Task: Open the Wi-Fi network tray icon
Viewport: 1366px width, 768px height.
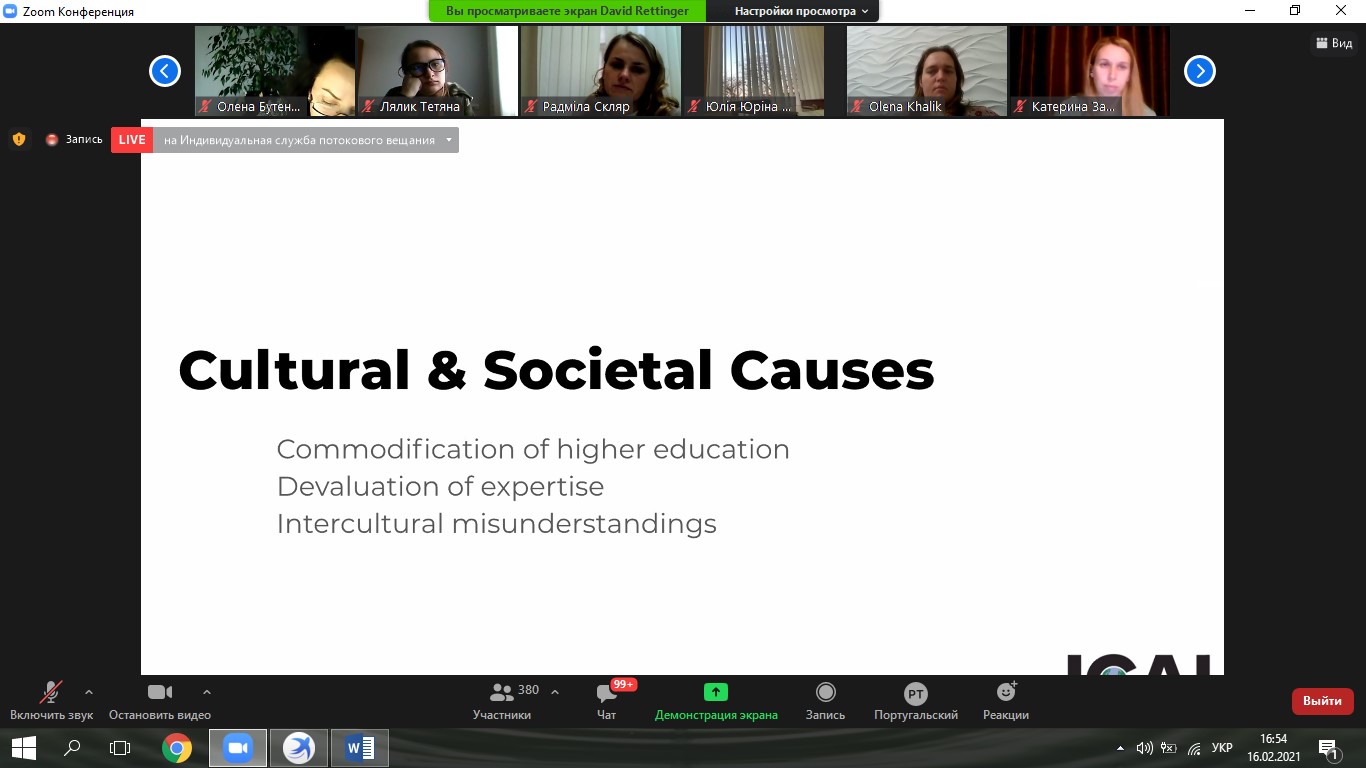Action: coord(1193,748)
